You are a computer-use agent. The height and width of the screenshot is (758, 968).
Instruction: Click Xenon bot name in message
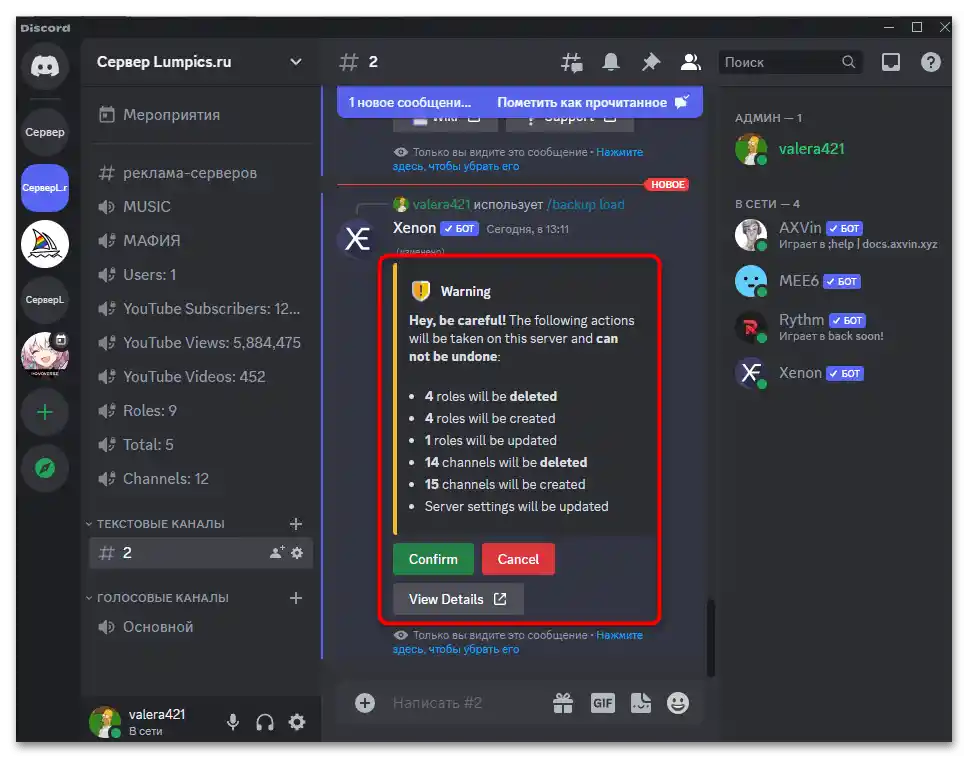coord(414,228)
